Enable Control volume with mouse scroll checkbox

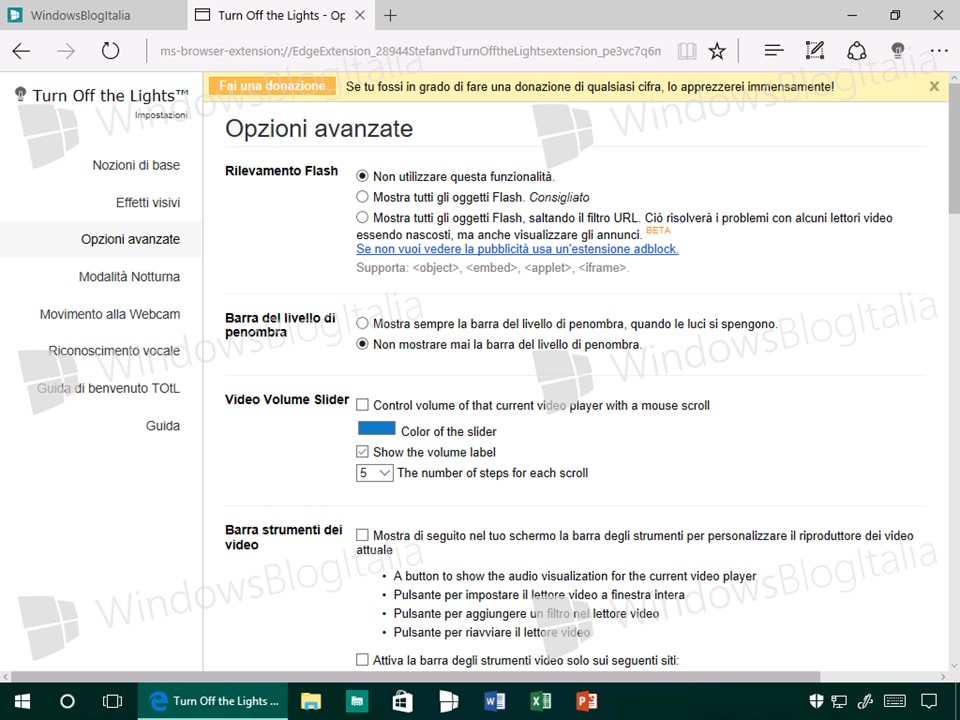click(362, 405)
